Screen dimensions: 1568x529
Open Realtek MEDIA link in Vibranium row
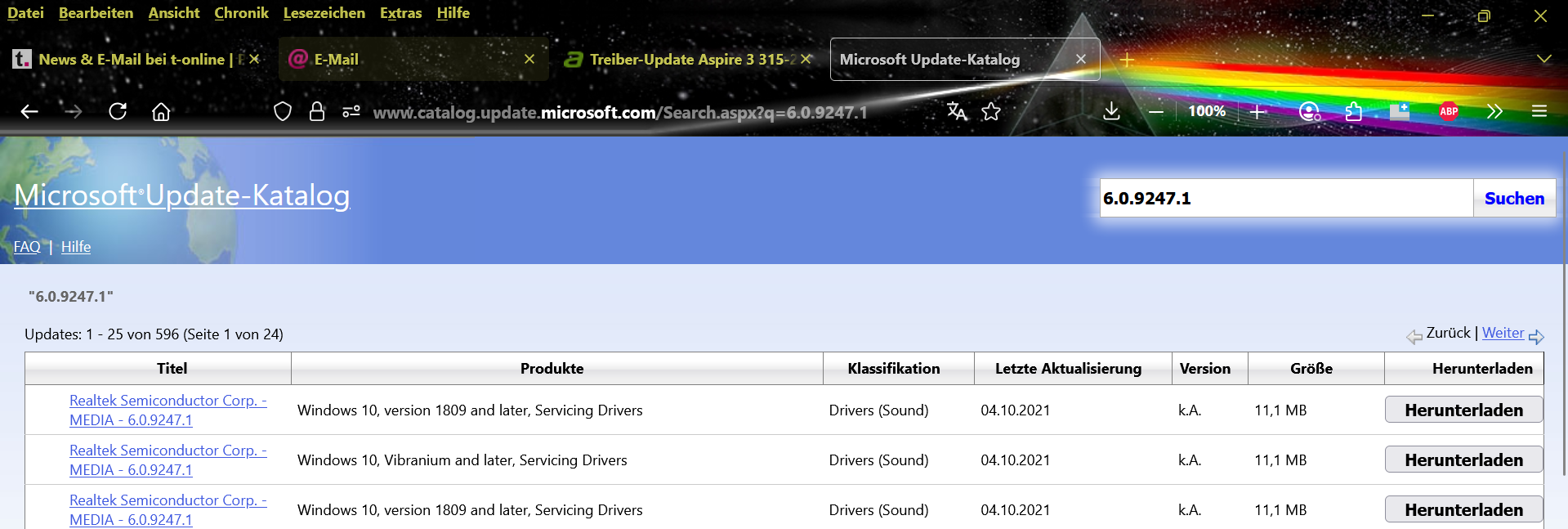[168, 460]
